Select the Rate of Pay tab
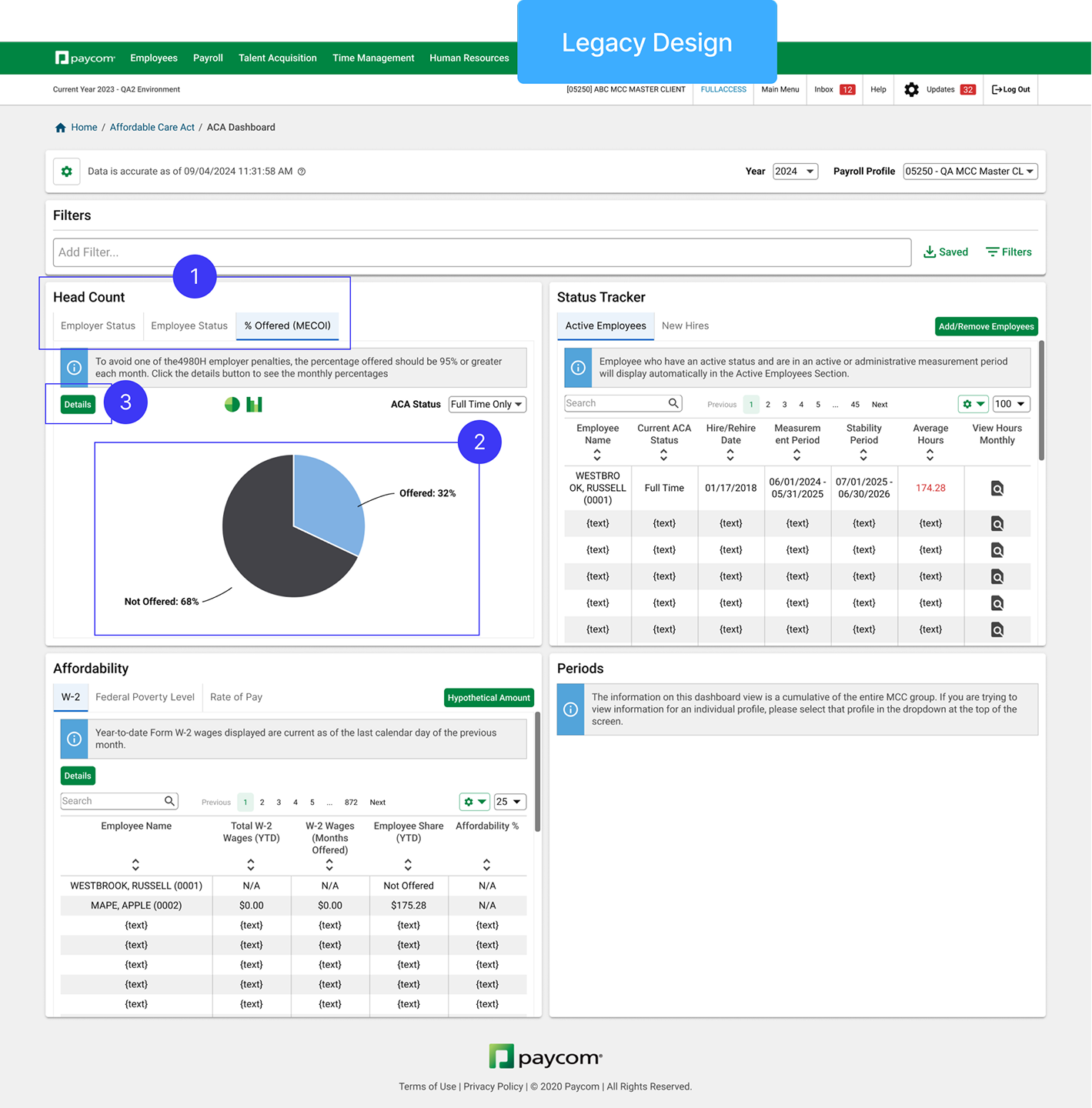The width and height of the screenshot is (1092, 1108). pos(236,697)
